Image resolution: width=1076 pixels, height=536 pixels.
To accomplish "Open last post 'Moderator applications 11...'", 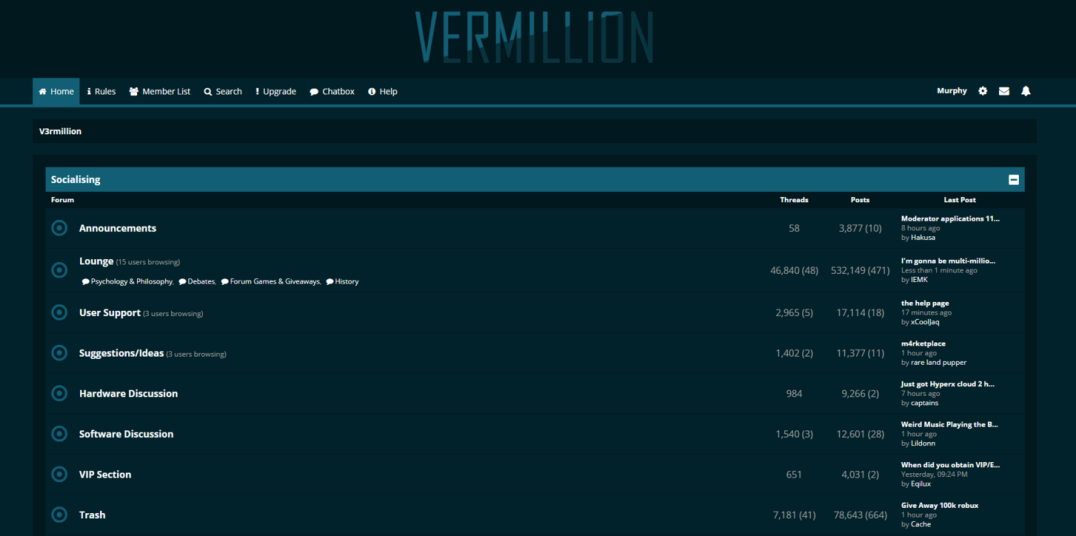I will pos(950,218).
